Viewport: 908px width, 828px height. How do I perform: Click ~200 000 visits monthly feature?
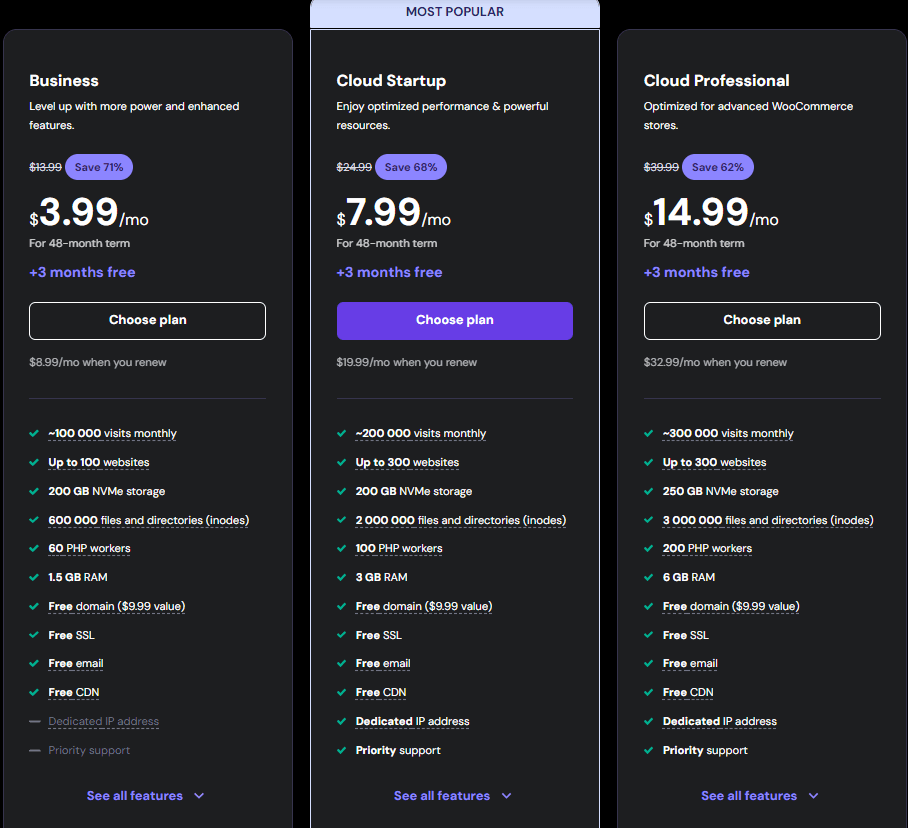click(x=420, y=434)
